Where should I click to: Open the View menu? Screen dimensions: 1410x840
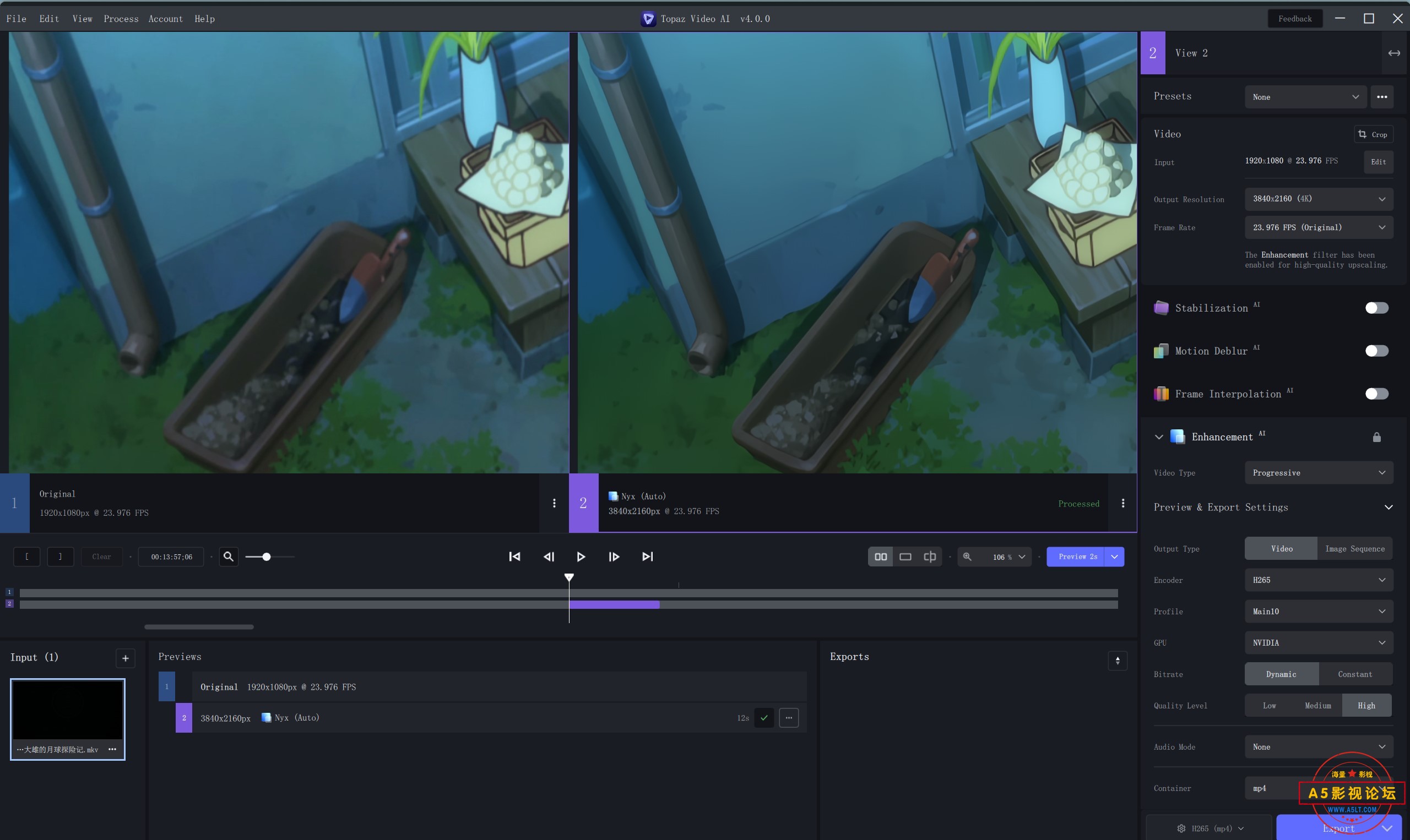tap(83, 19)
